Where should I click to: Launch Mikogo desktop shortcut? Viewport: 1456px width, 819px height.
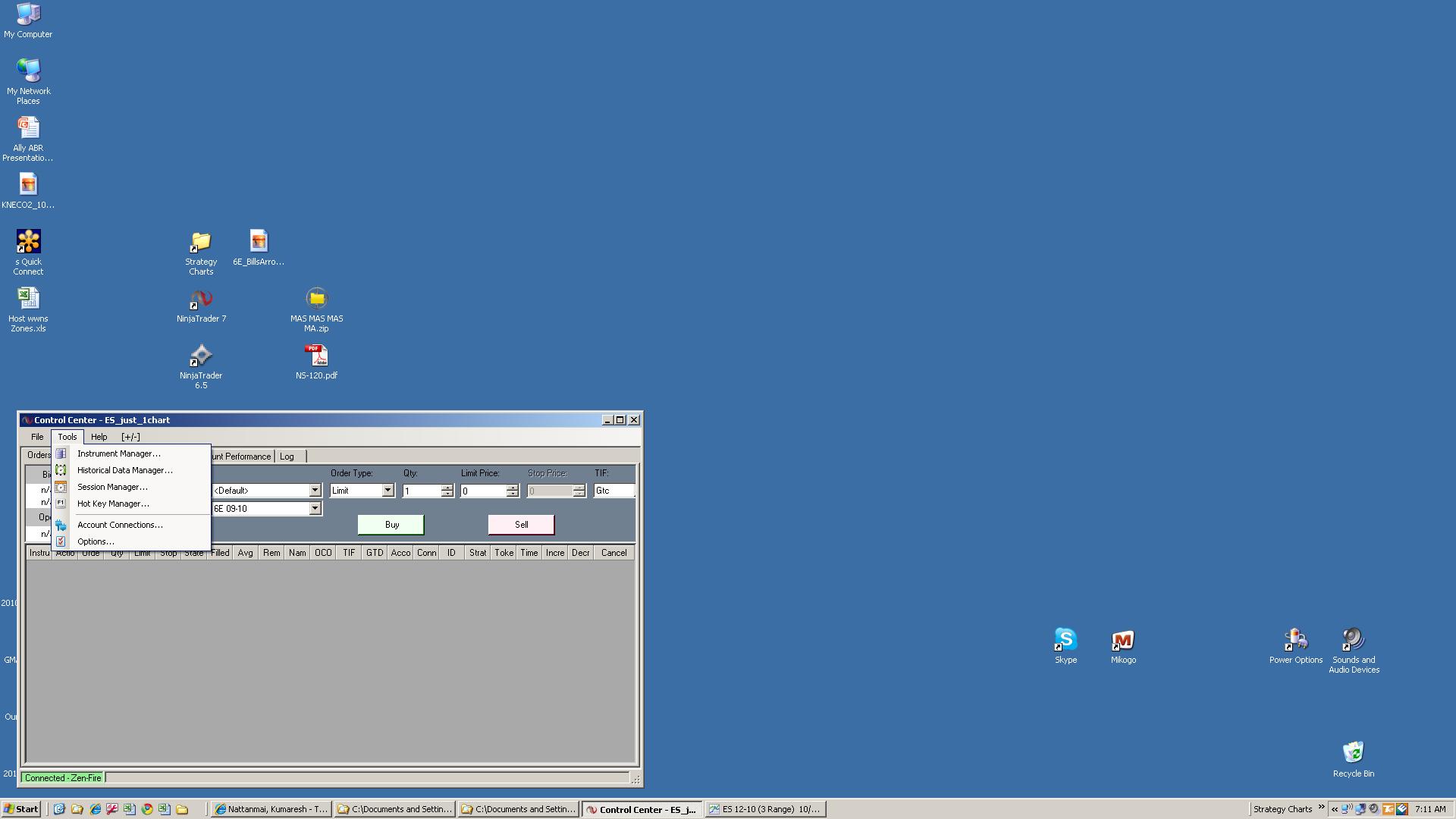tap(1123, 641)
